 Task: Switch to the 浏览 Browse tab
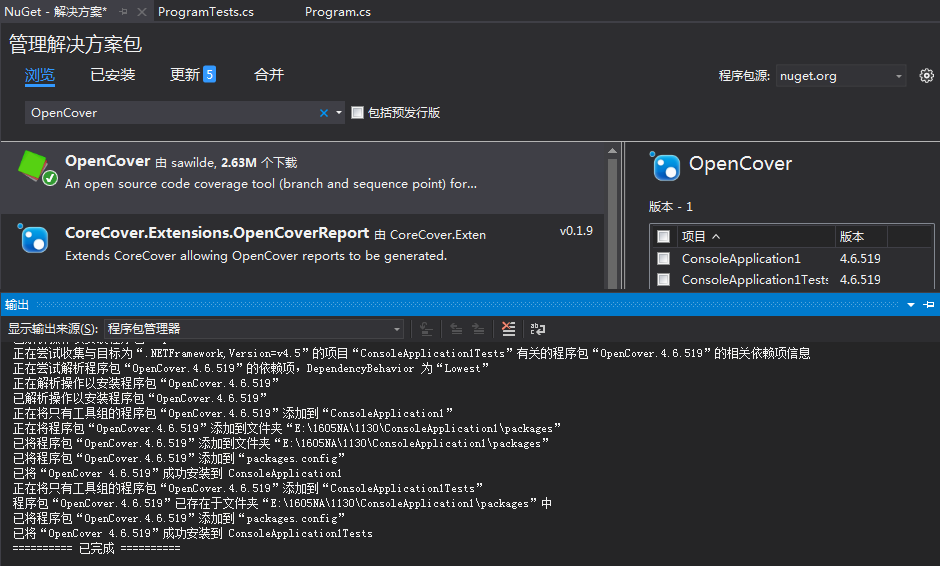click(x=40, y=75)
